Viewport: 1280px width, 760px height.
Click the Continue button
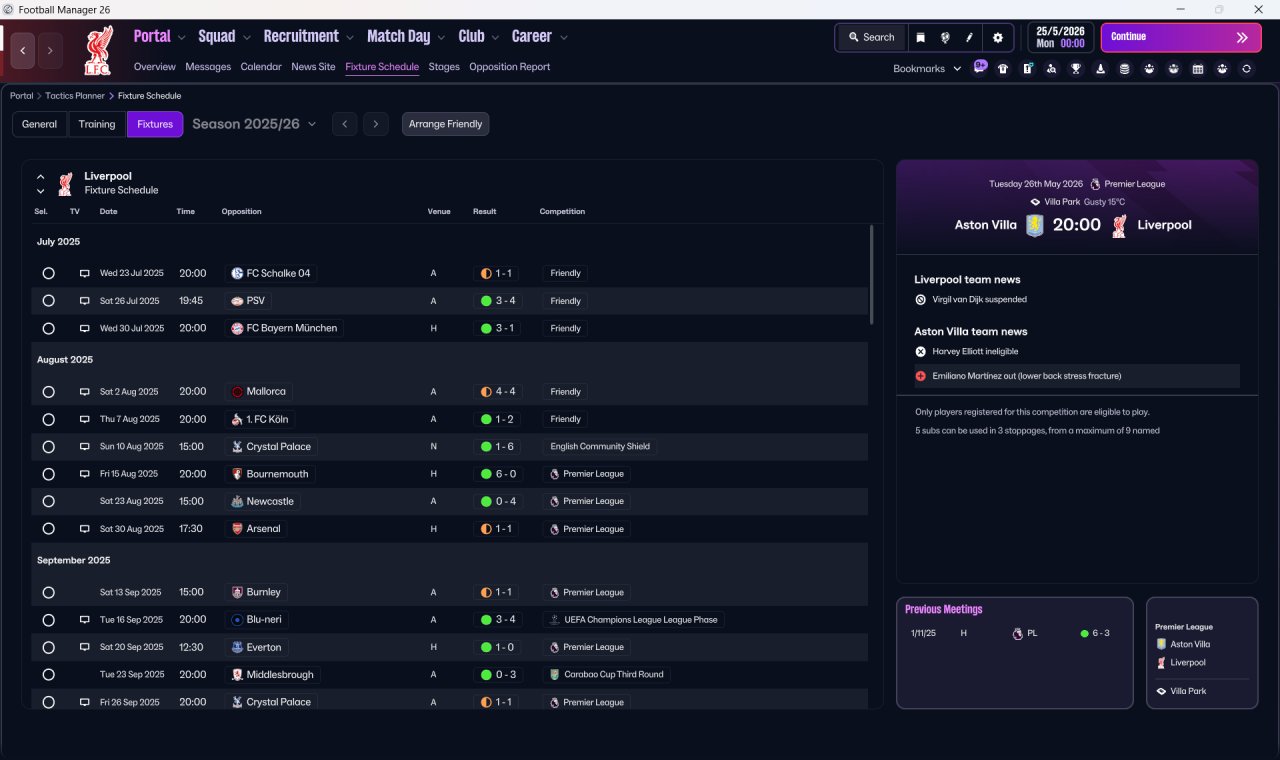tap(1181, 37)
